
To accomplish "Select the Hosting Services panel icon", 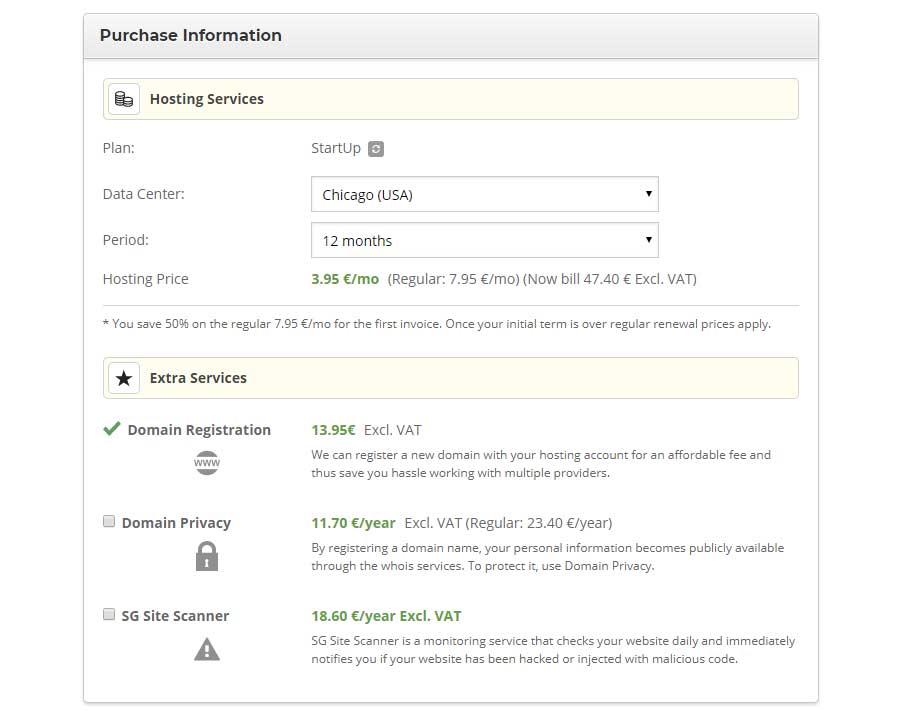I will (x=124, y=98).
